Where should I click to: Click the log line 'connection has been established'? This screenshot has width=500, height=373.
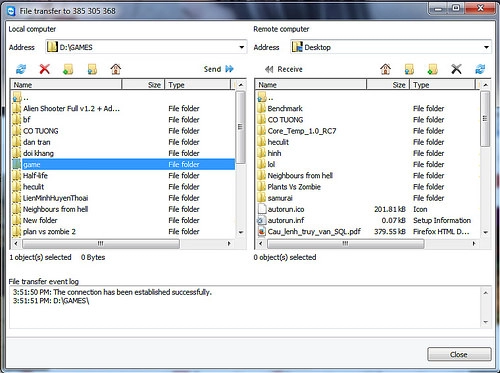tap(112, 292)
